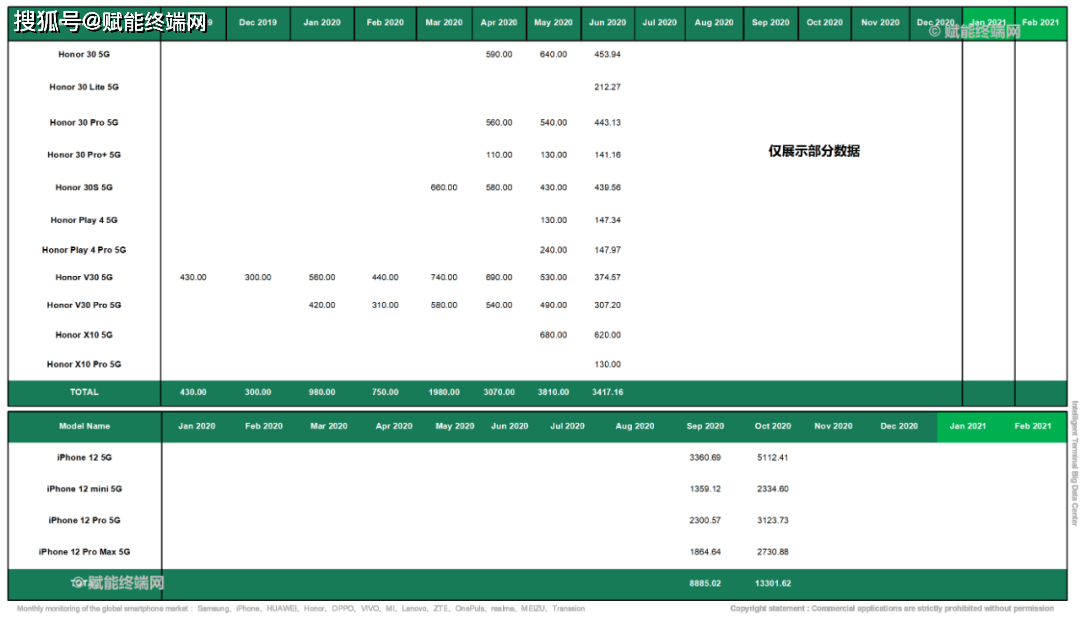Select the 5112.41 cell for iPhone 12 5G

pos(772,458)
